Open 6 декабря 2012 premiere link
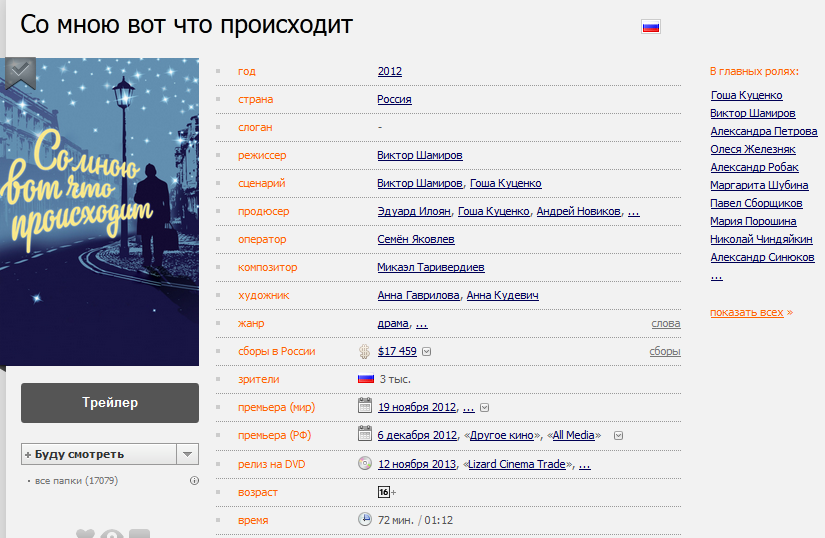Viewport: 825px width, 538px height. pyautogui.click(x=418, y=435)
